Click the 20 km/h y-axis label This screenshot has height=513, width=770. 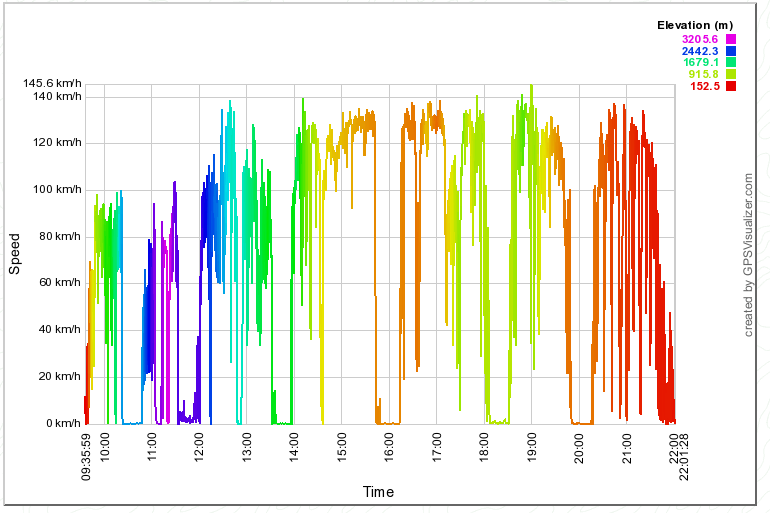(57, 376)
